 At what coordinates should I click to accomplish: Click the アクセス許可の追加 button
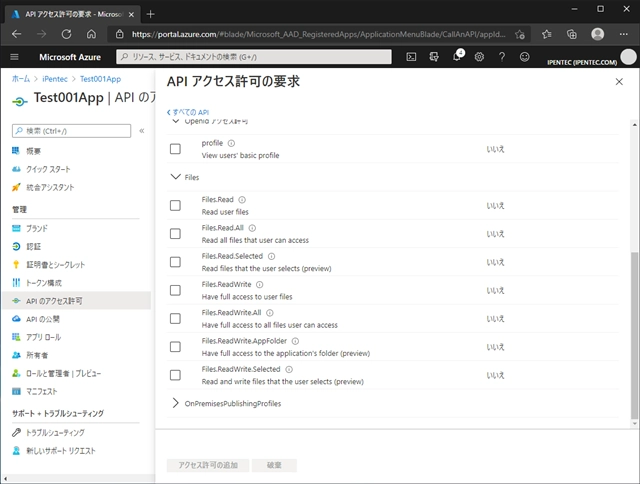208,465
